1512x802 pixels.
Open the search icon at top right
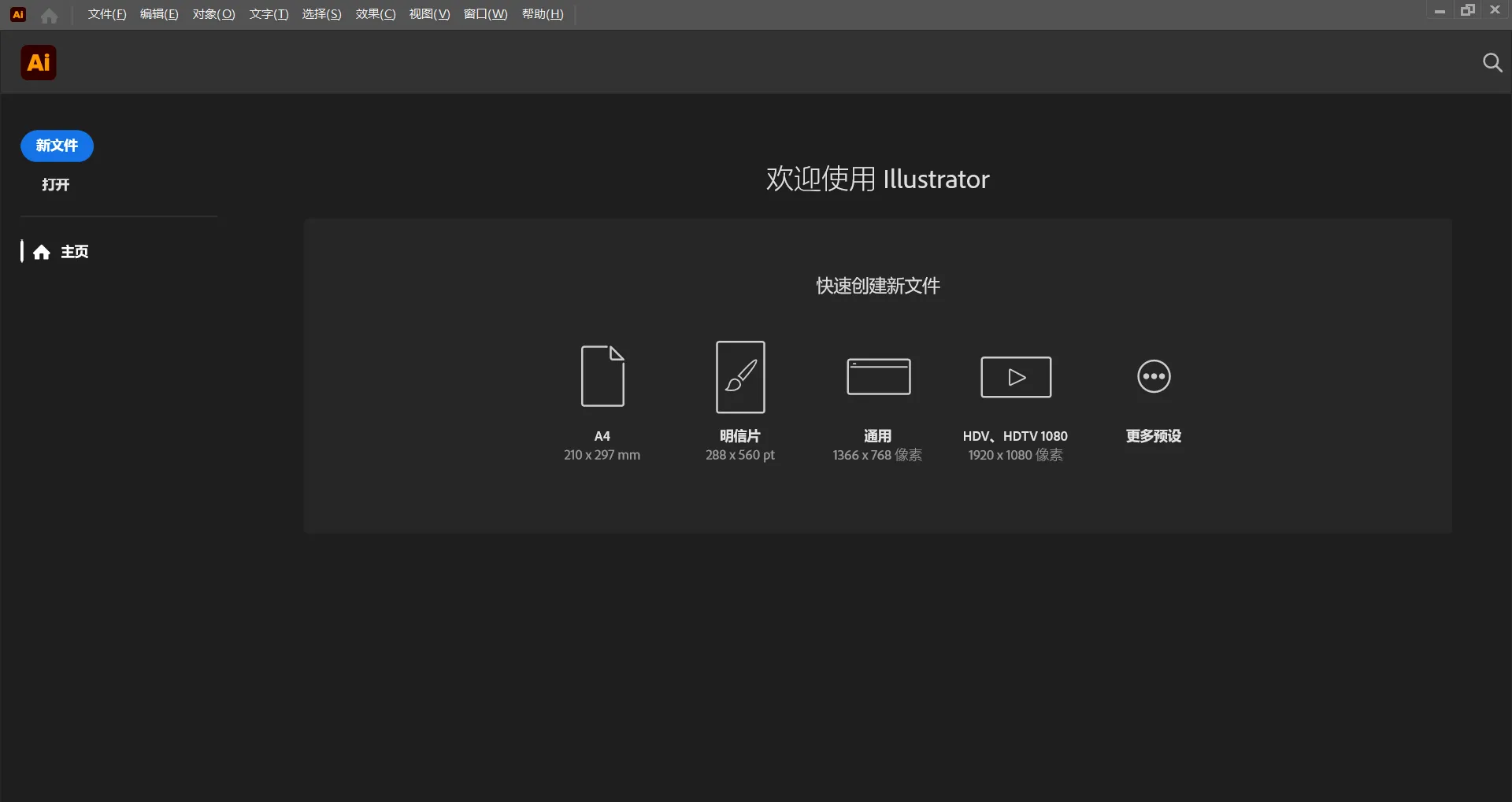tap(1492, 62)
